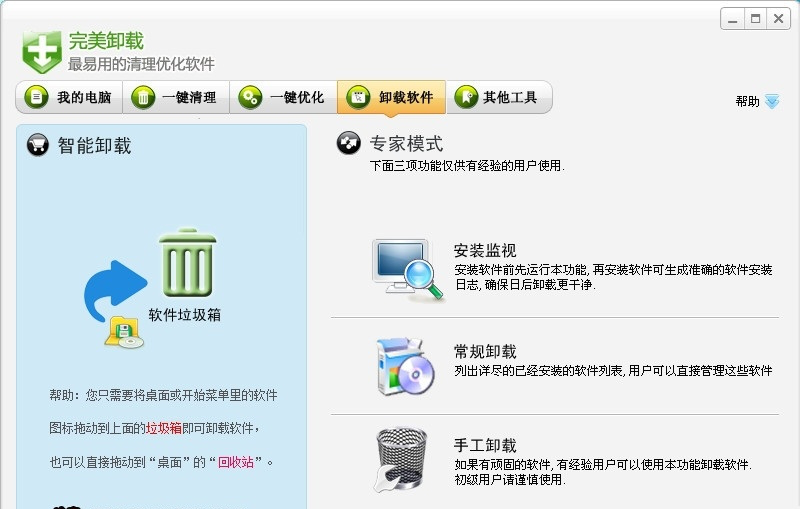The width and height of the screenshot is (800, 529).
Task: Click the yellow folder with disc icon
Action: [x=123, y=333]
